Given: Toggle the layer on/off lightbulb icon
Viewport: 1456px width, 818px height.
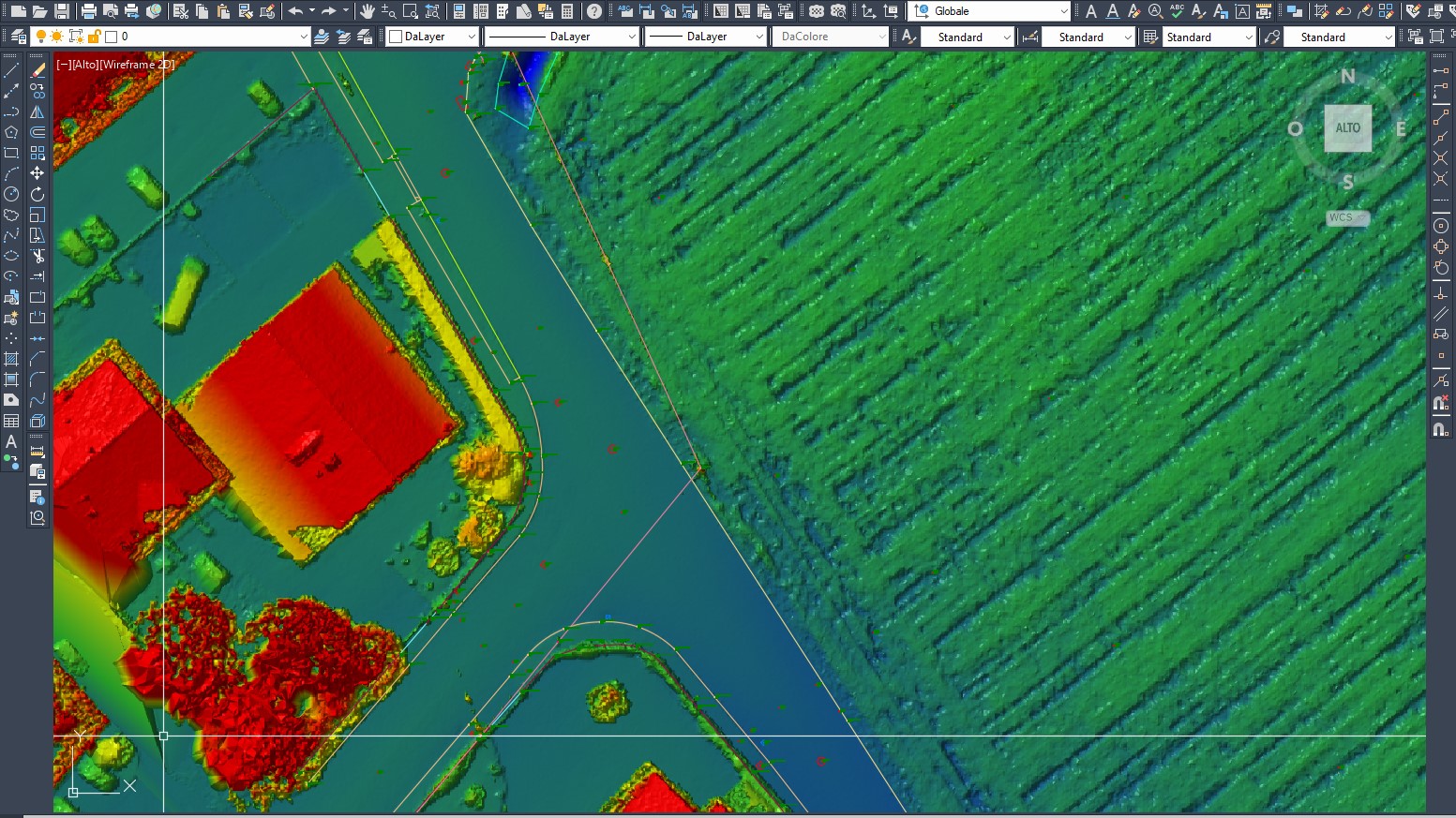Looking at the screenshot, I should [41, 37].
